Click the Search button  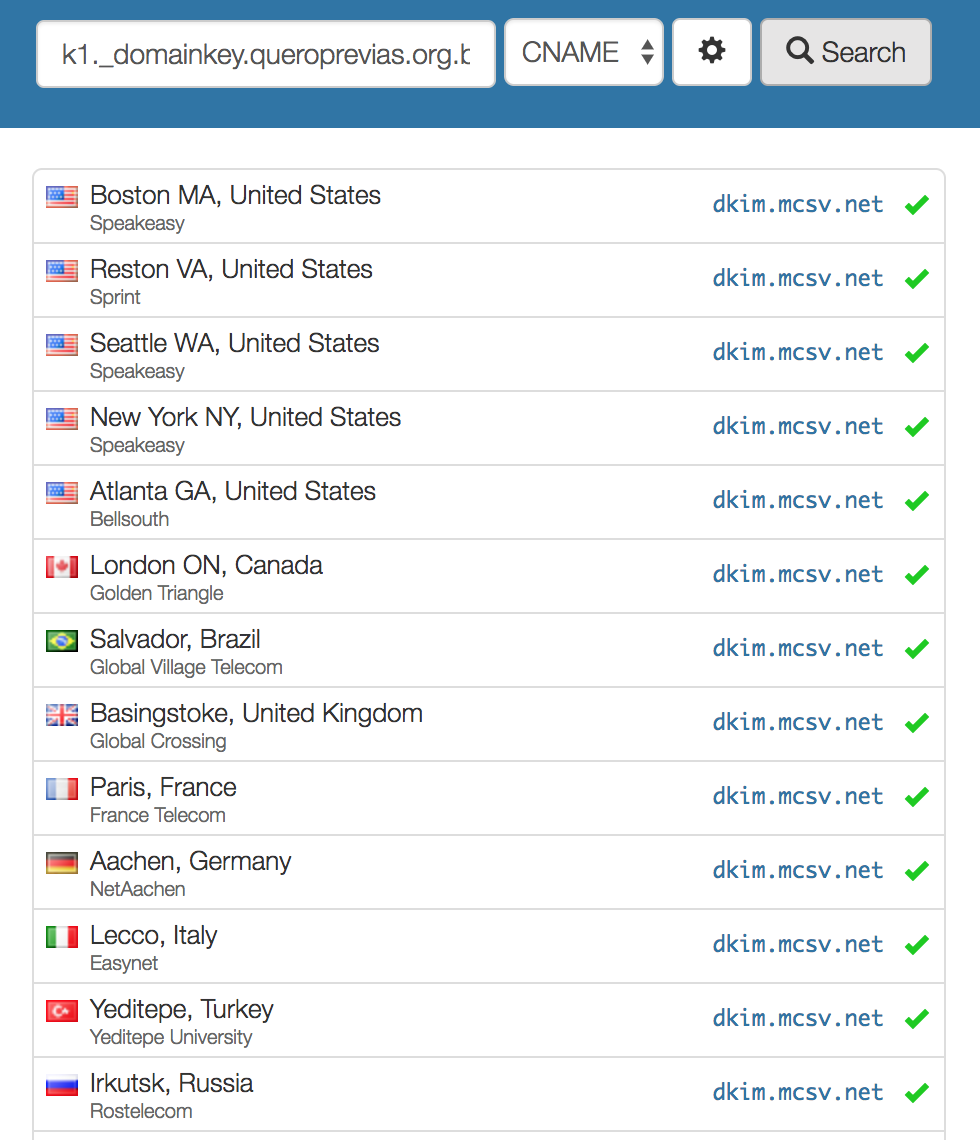point(846,52)
